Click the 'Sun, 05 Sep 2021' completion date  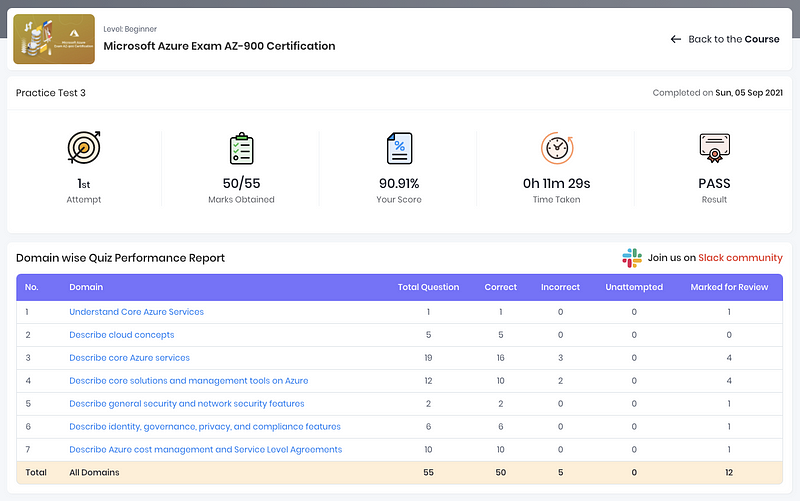pyautogui.click(x=748, y=93)
